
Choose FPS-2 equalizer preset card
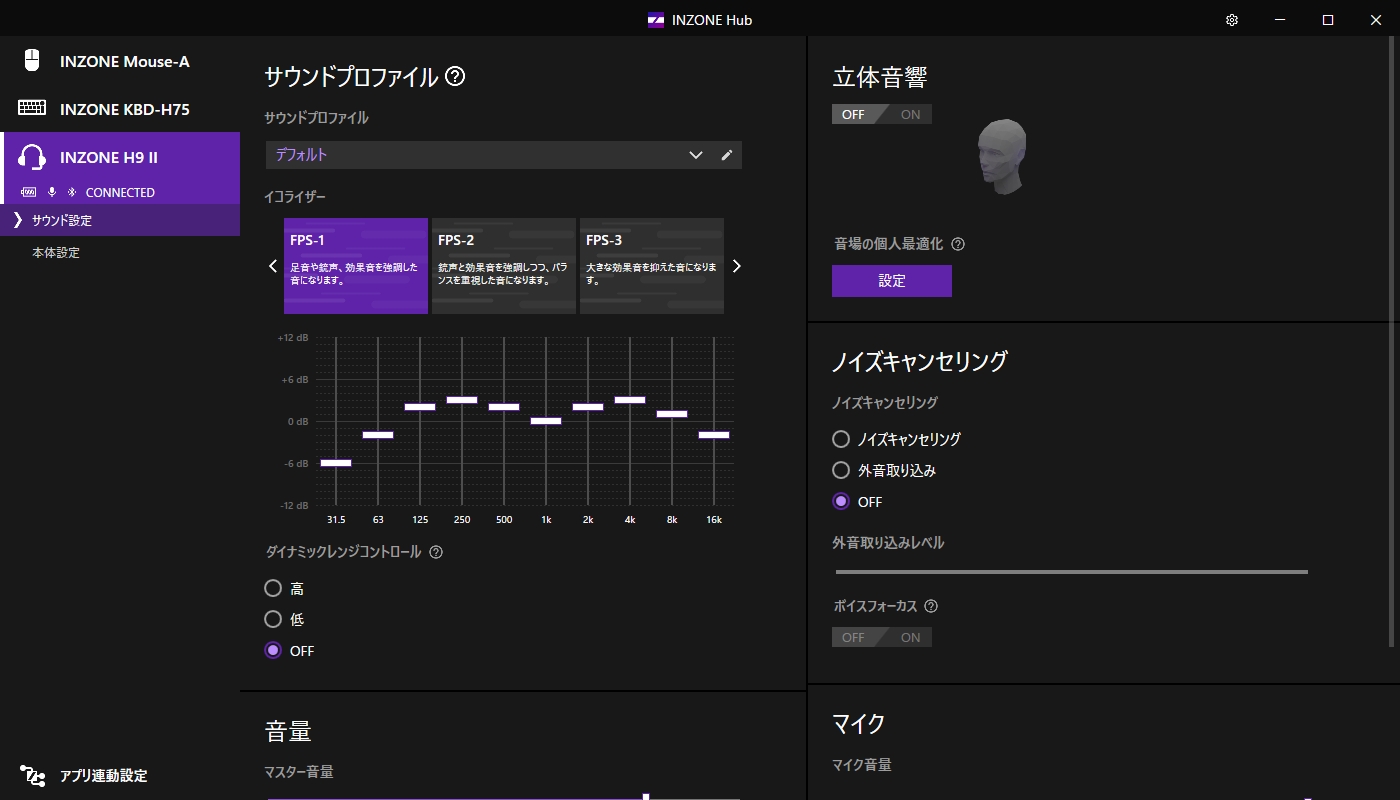(504, 266)
